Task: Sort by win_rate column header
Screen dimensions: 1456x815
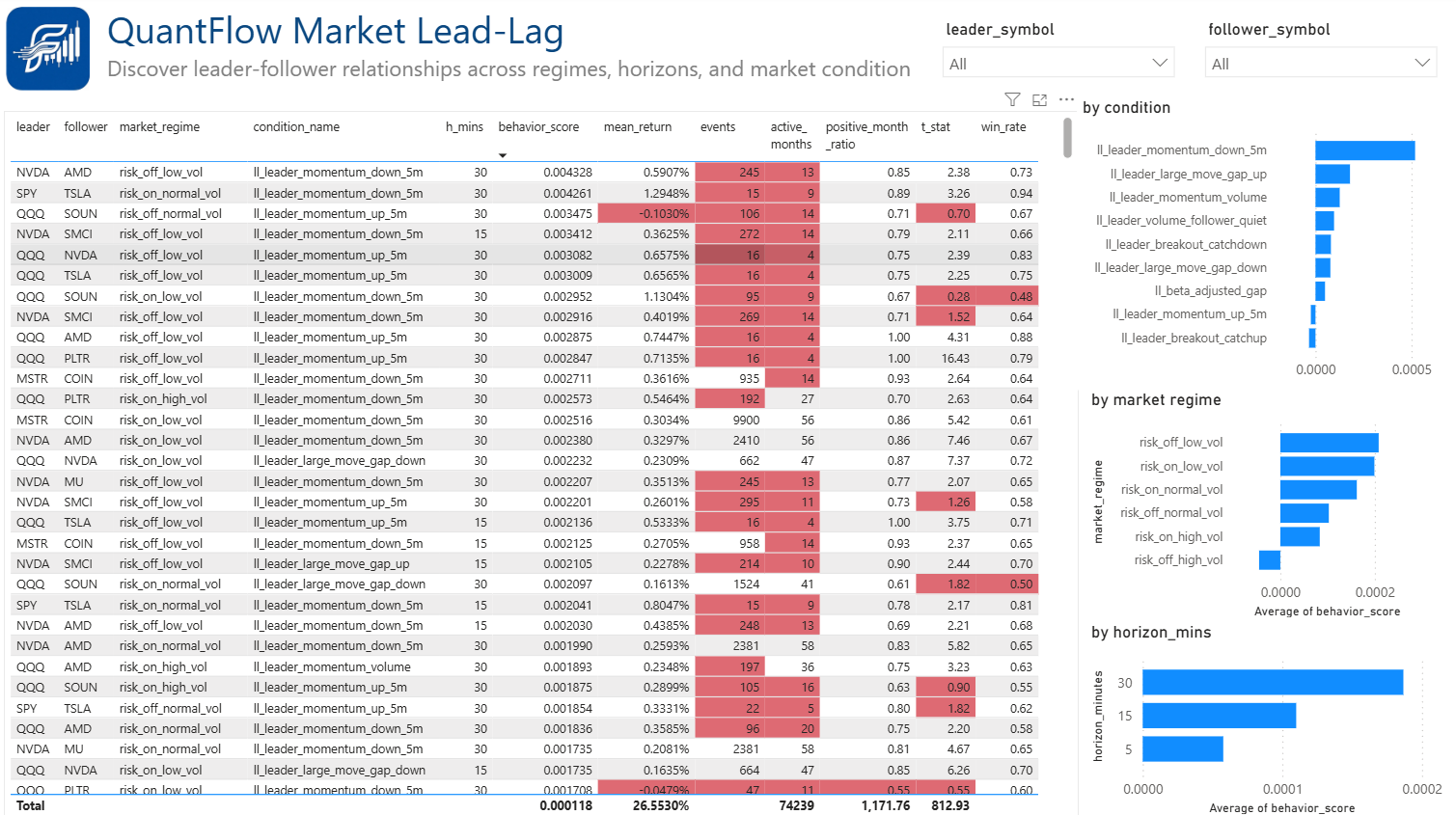Action: click(1003, 127)
